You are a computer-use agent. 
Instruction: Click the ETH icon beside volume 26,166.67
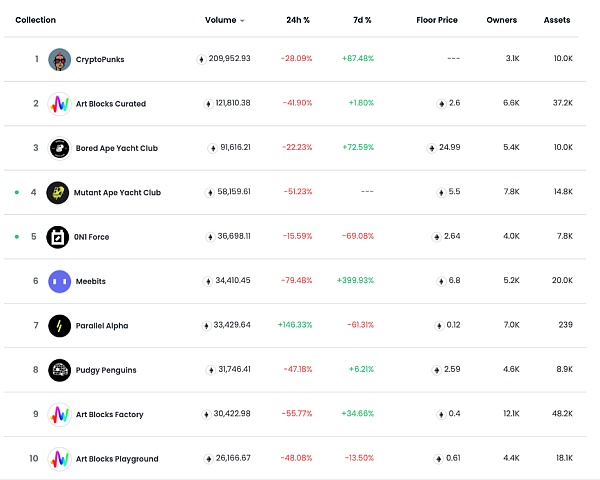point(209,459)
